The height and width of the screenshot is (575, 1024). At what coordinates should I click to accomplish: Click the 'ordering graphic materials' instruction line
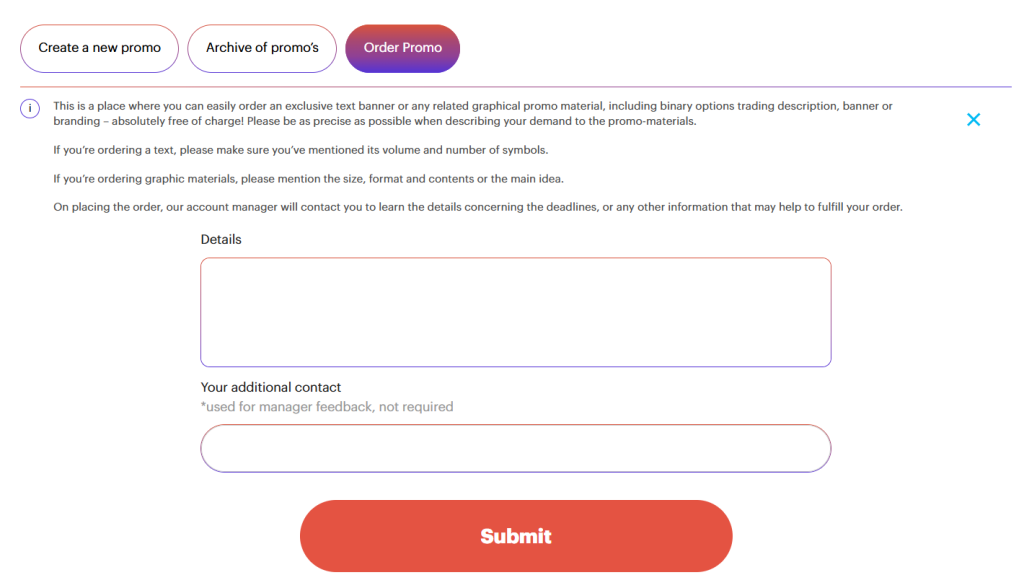pos(308,179)
